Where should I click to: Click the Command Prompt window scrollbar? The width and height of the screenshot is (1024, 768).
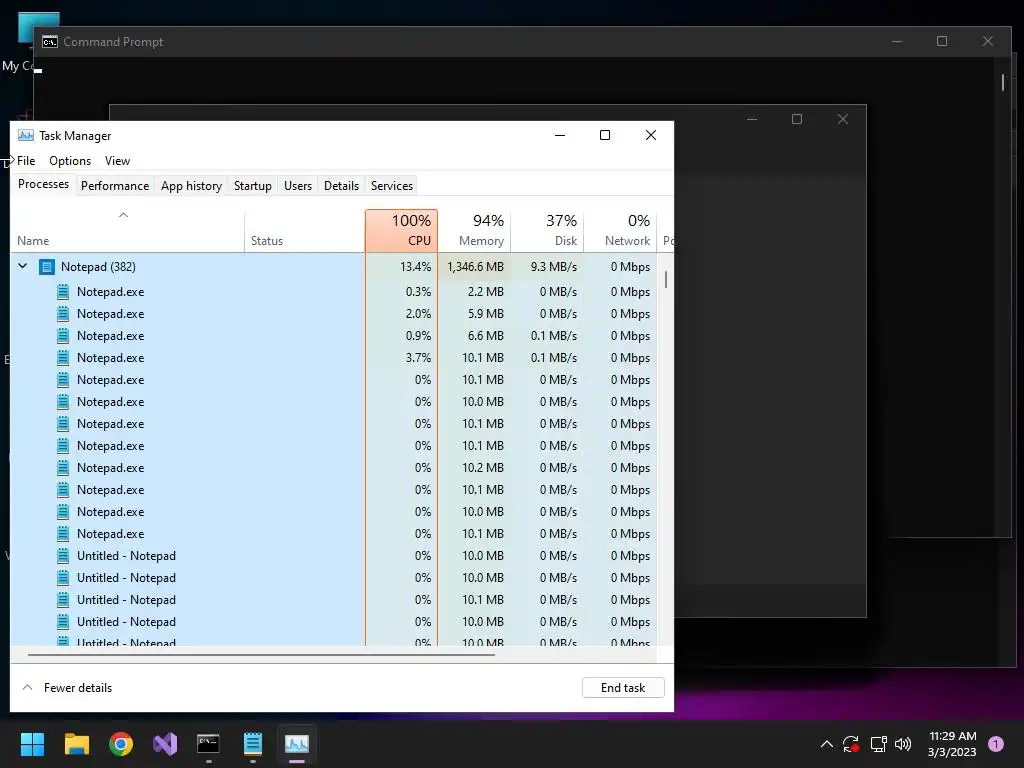click(x=1003, y=82)
